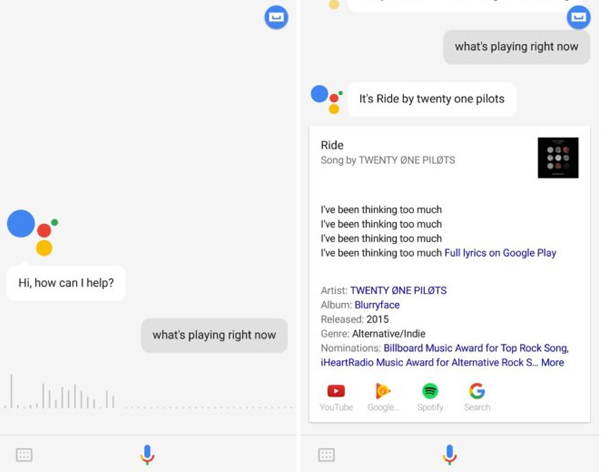
Task: Tap blue inbox button on left screen
Action: click(x=276, y=17)
